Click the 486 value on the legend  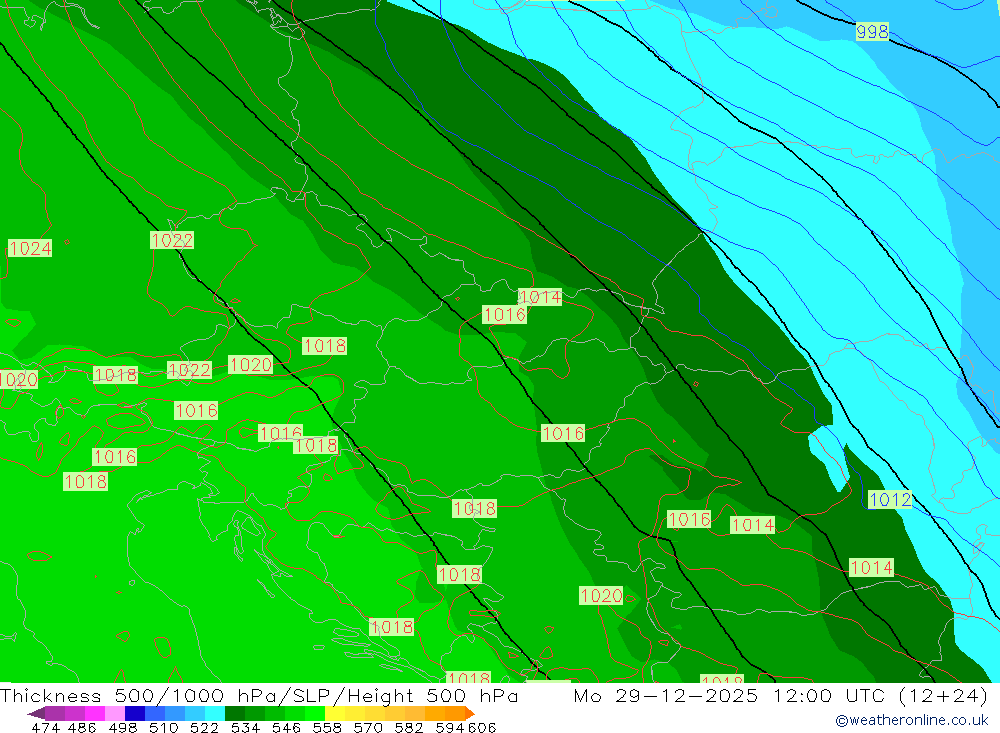point(82,727)
